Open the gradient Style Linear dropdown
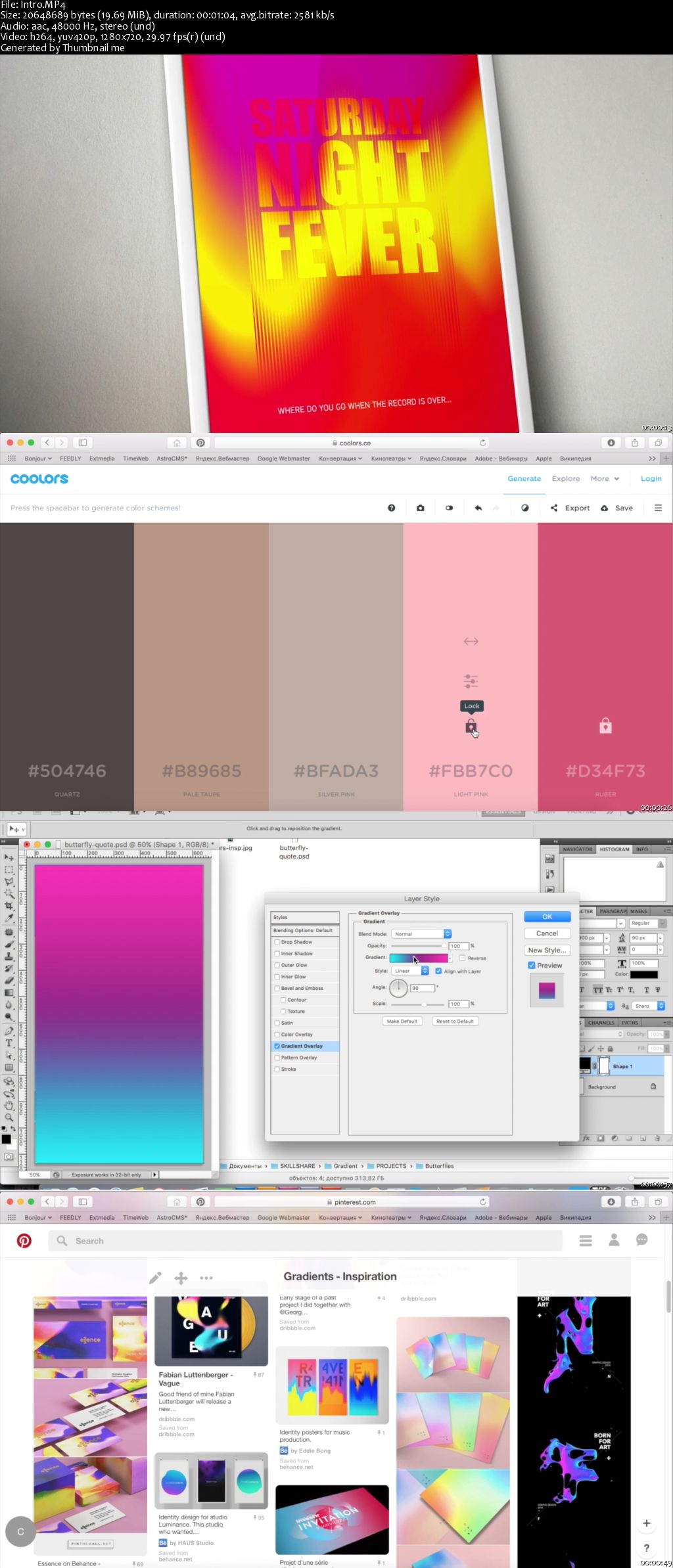Screen dimensions: 673x1568 (x=411, y=971)
